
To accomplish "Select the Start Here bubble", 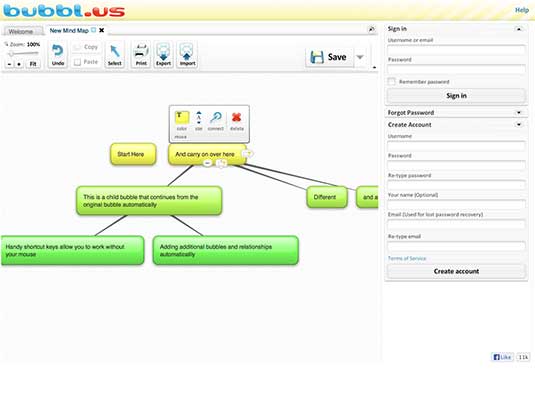I will tap(133, 154).
